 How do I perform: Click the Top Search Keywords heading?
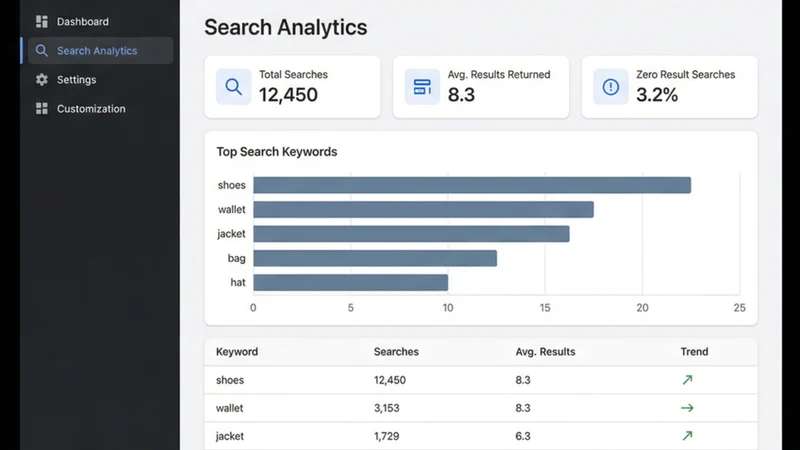pos(277,152)
